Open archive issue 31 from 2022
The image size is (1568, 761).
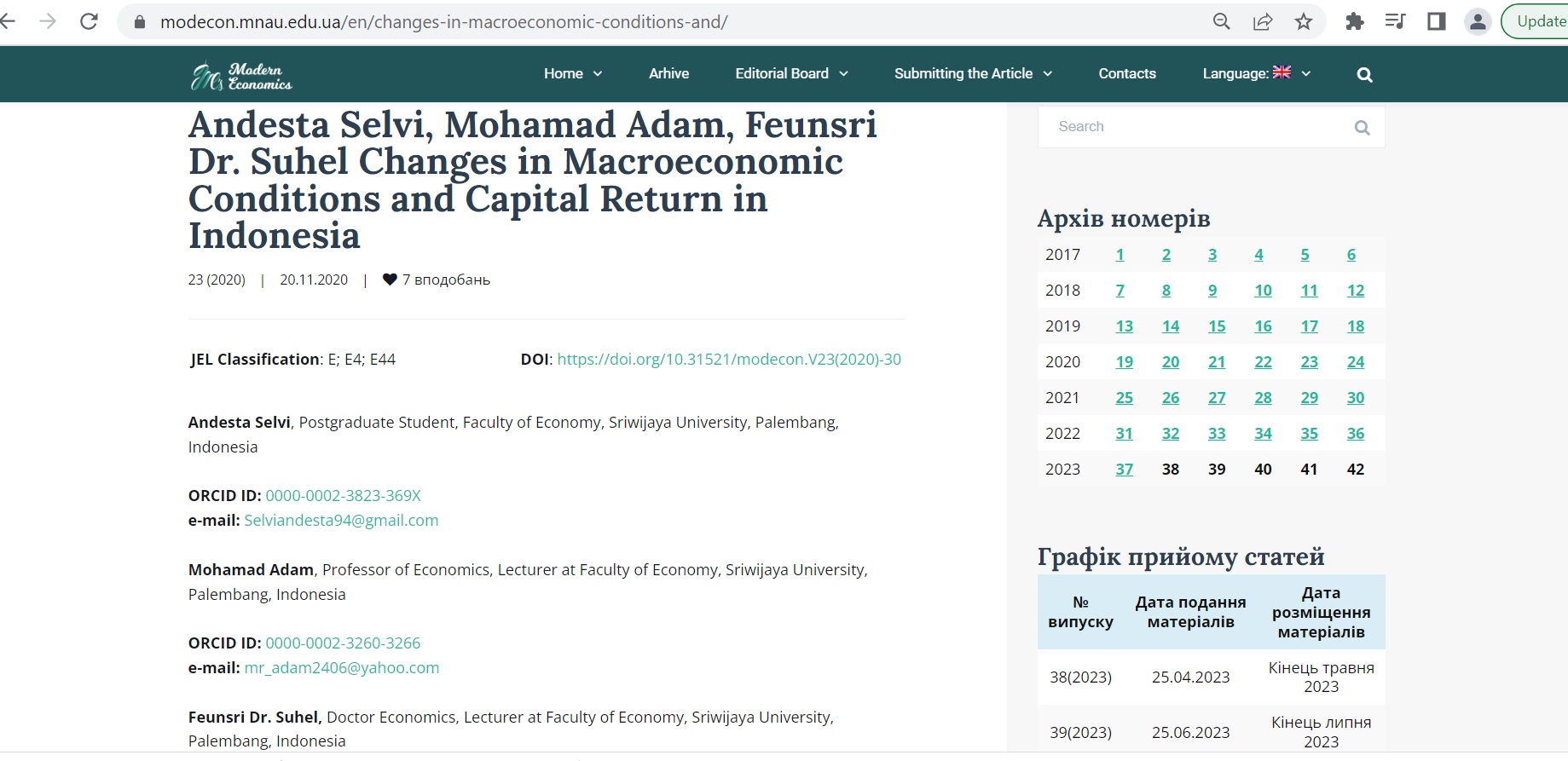[1125, 434]
